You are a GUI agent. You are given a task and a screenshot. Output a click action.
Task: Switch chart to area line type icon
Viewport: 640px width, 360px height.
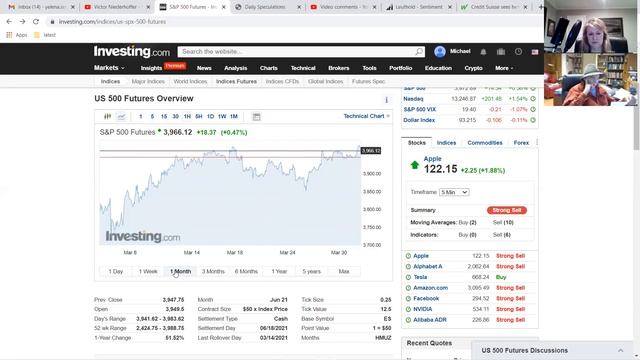click(122, 117)
